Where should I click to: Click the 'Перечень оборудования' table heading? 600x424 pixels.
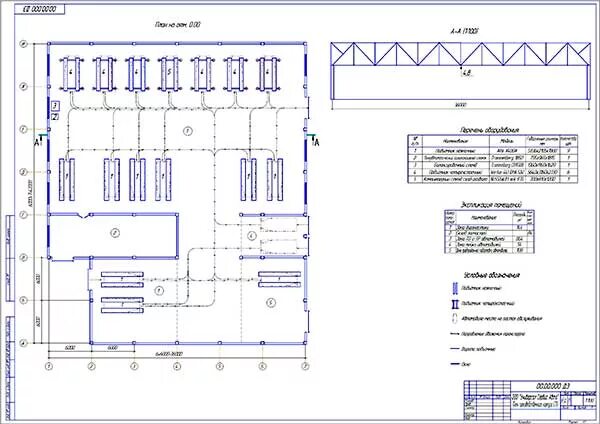[x=489, y=130]
